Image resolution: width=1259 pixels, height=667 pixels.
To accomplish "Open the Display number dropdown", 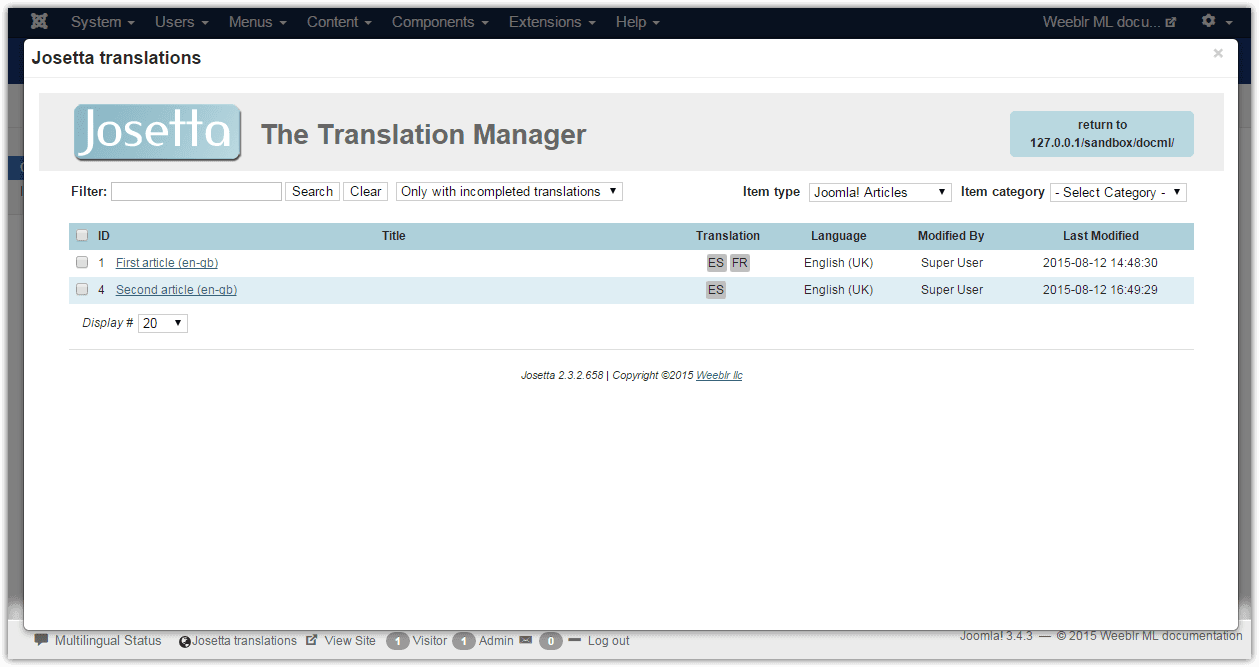I will point(163,323).
